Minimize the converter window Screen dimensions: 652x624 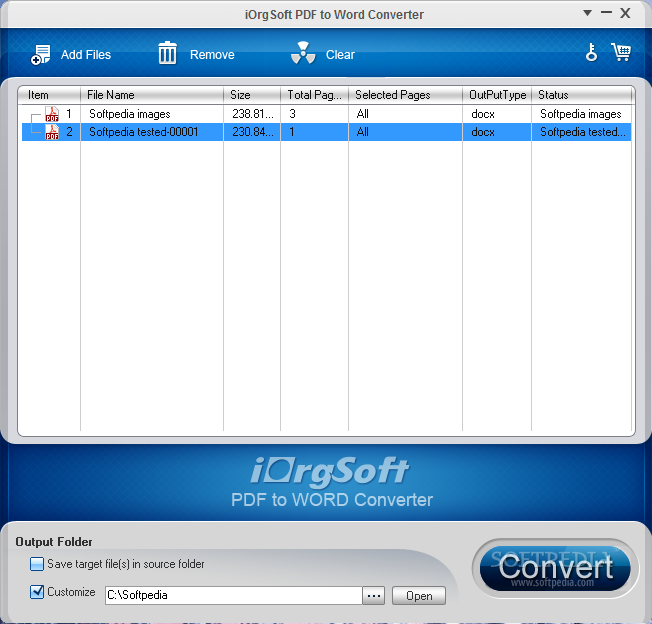click(606, 13)
